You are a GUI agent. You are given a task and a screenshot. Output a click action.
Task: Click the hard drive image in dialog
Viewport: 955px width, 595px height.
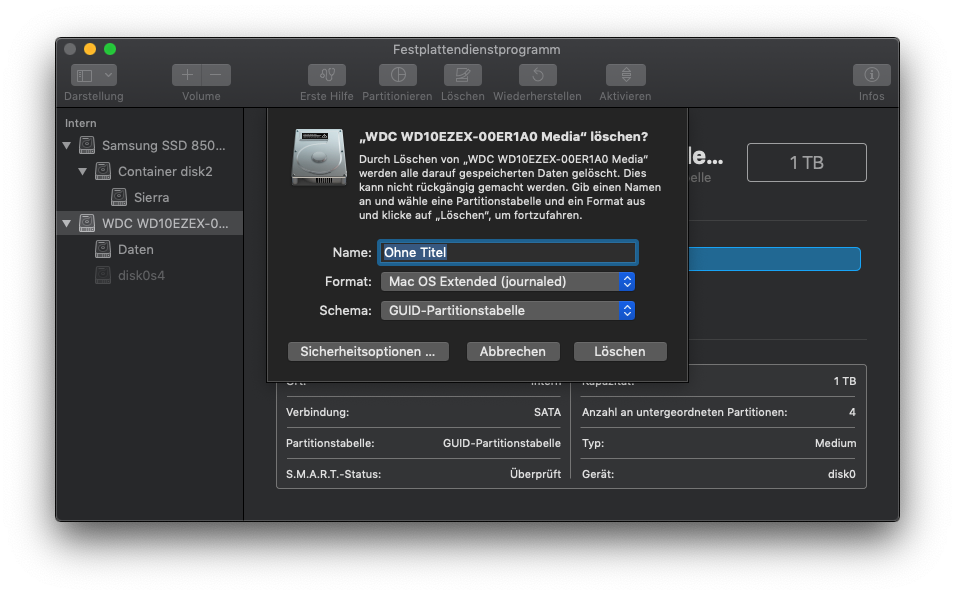[x=319, y=157]
